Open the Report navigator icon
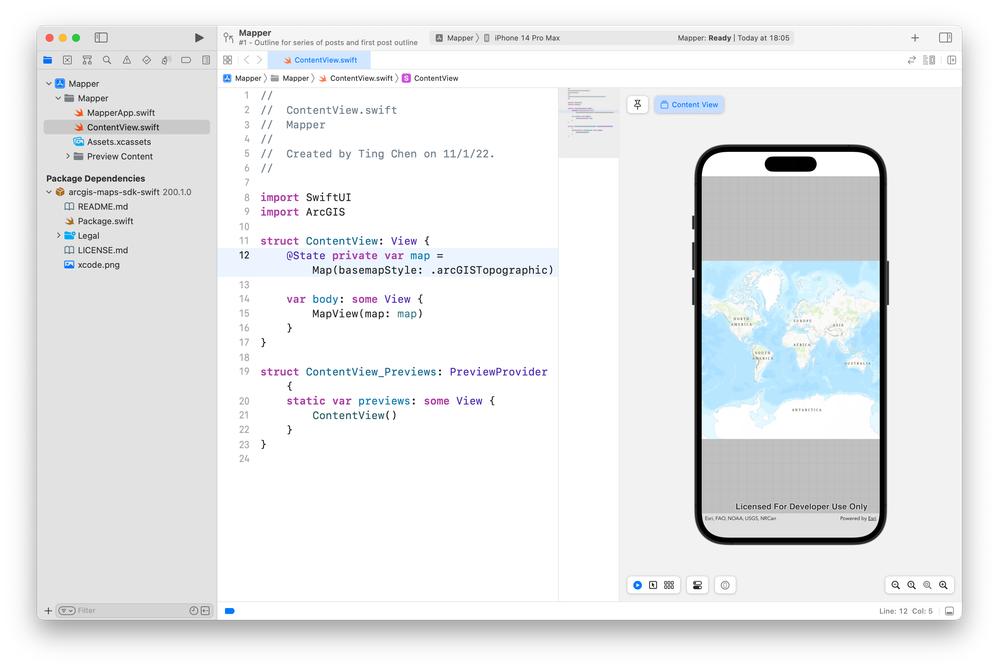 [206, 60]
